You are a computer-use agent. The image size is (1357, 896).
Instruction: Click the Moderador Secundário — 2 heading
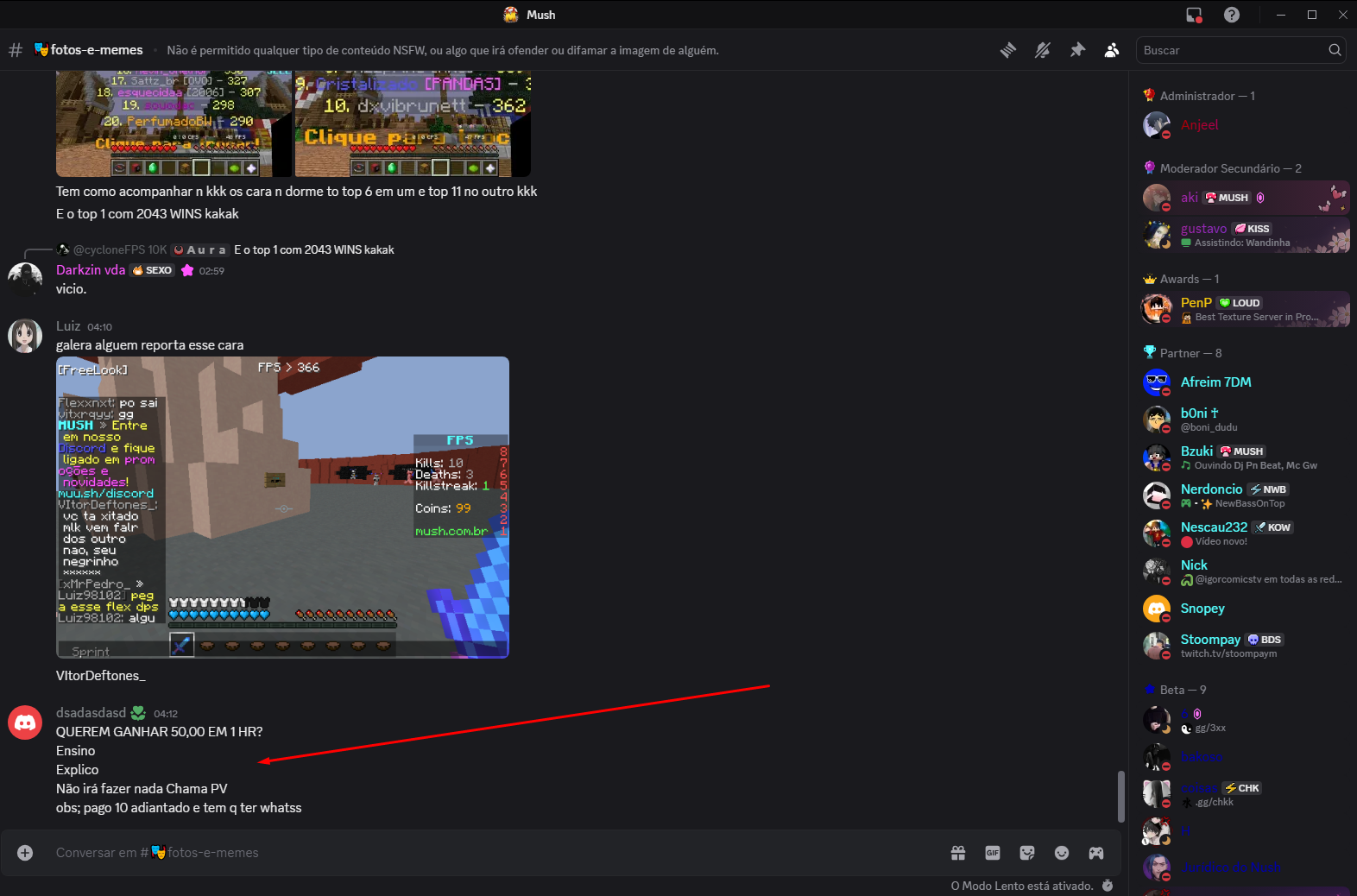pos(1230,168)
